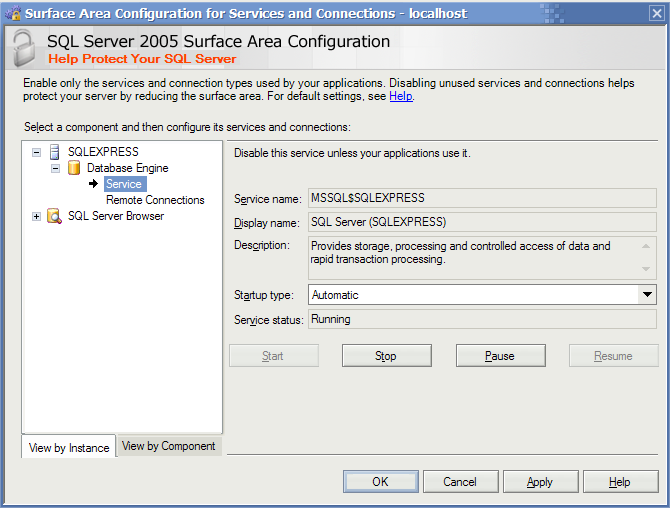Click the title bar application icon
This screenshot has height=508, width=670.
point(13,13)
